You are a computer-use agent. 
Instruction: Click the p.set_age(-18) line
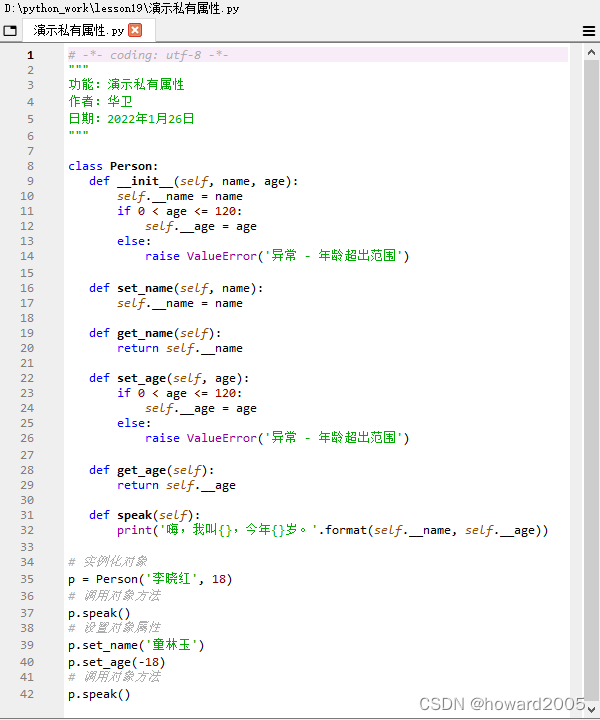(117, 662)
